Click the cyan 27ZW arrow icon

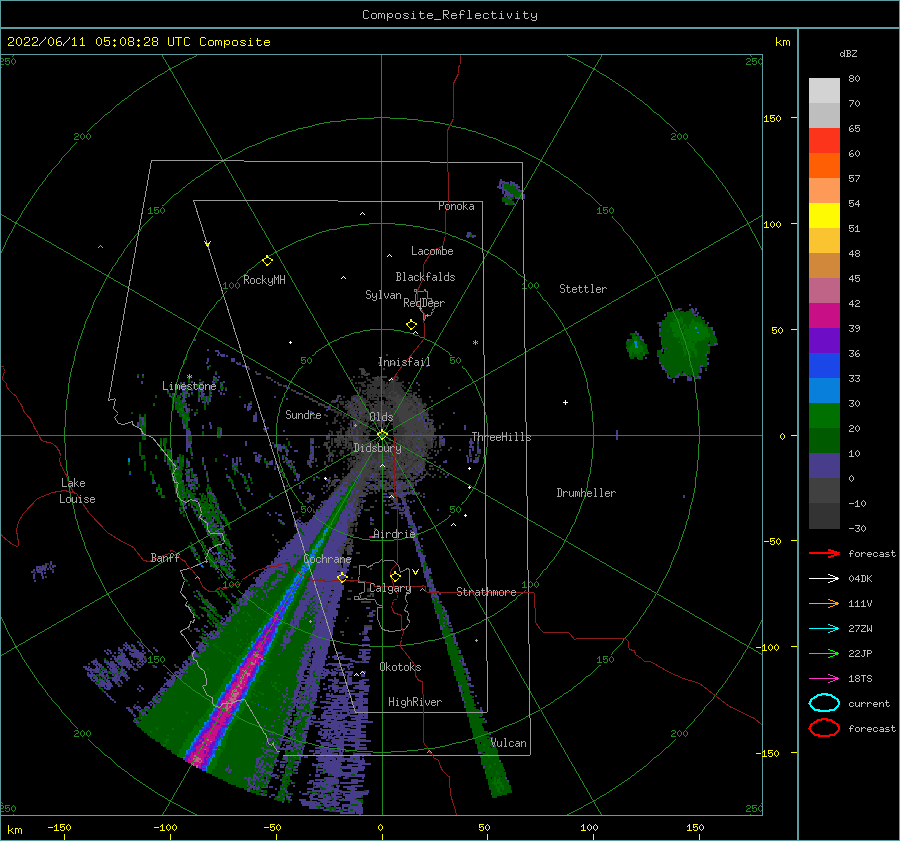click(x=824, y=629)
